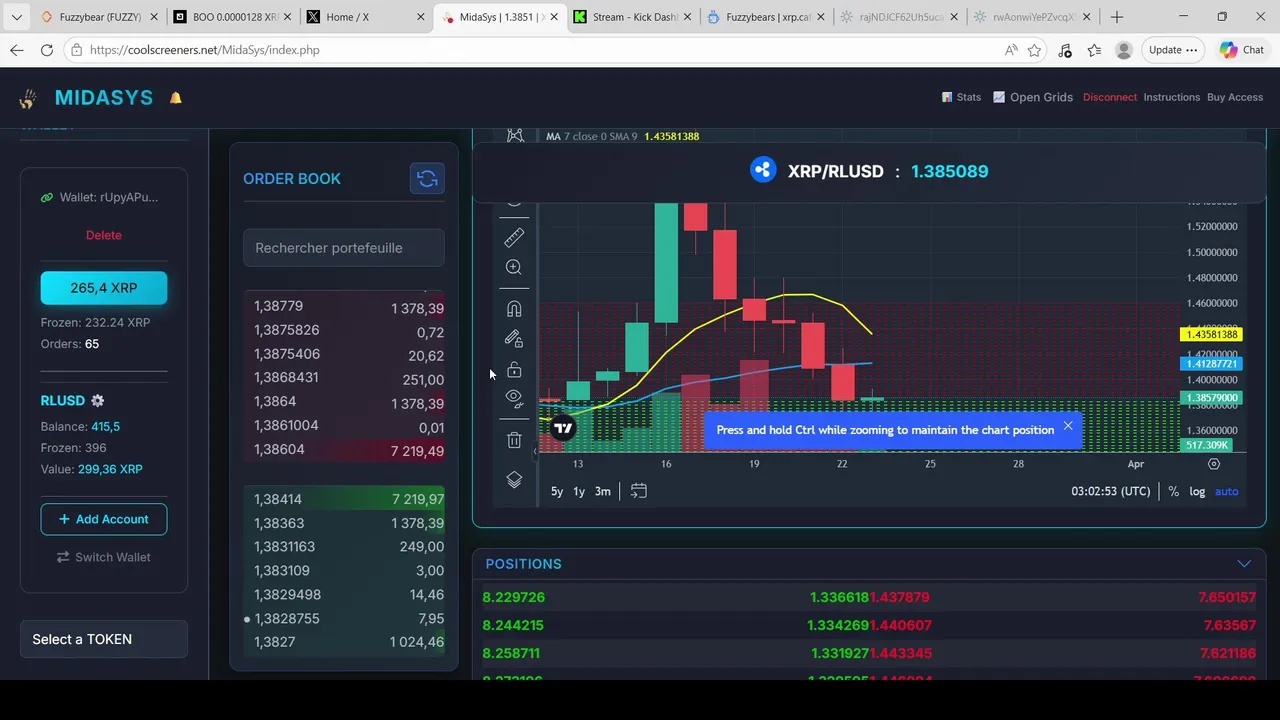Open the Object Tree layers icon
The image size is (1280, 720).
click(x=514, y=480)
